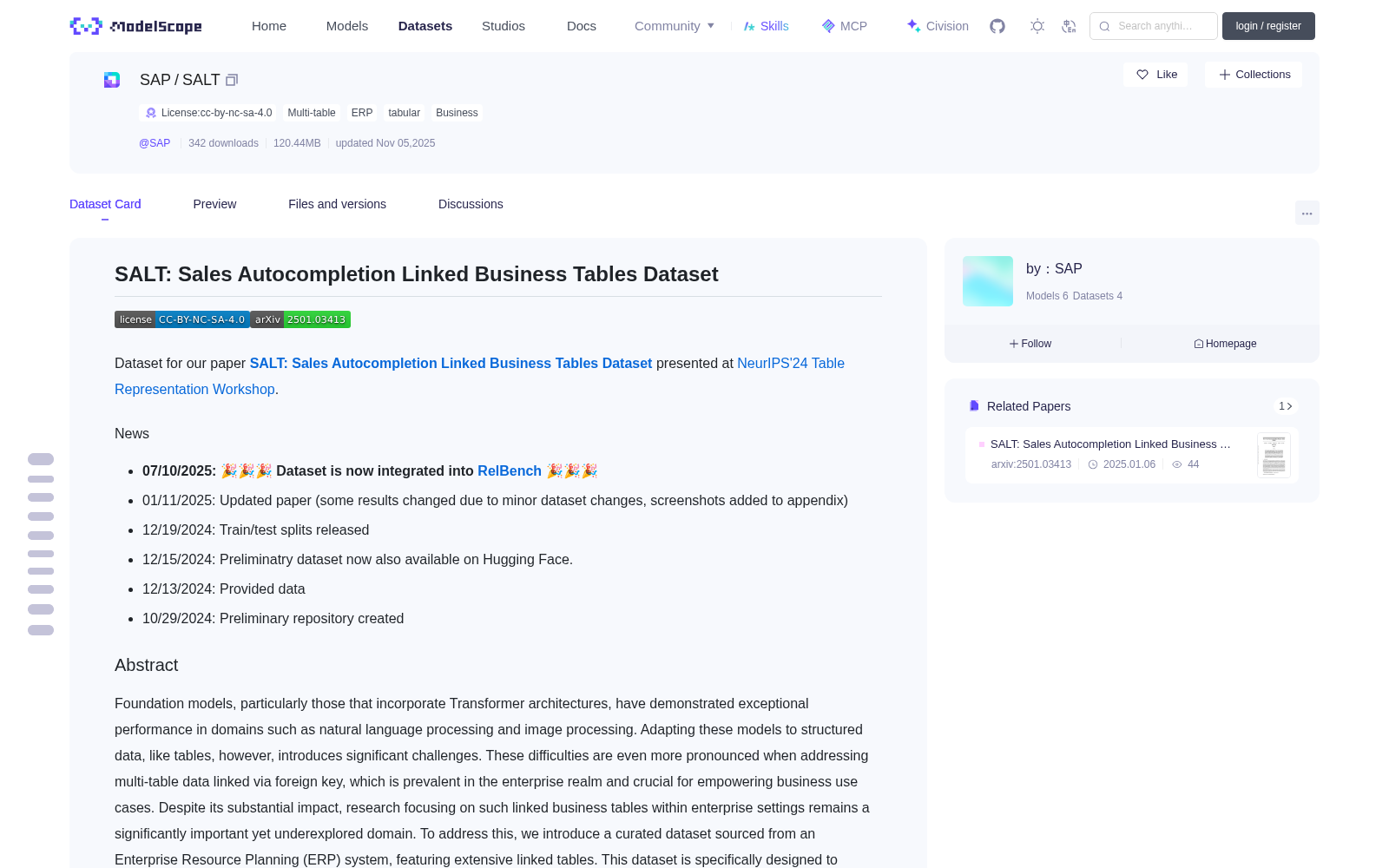Screen dimensions: 1389x868
Task: Toggle the light/dark theme sun icon
Action: coord(1037,26)
